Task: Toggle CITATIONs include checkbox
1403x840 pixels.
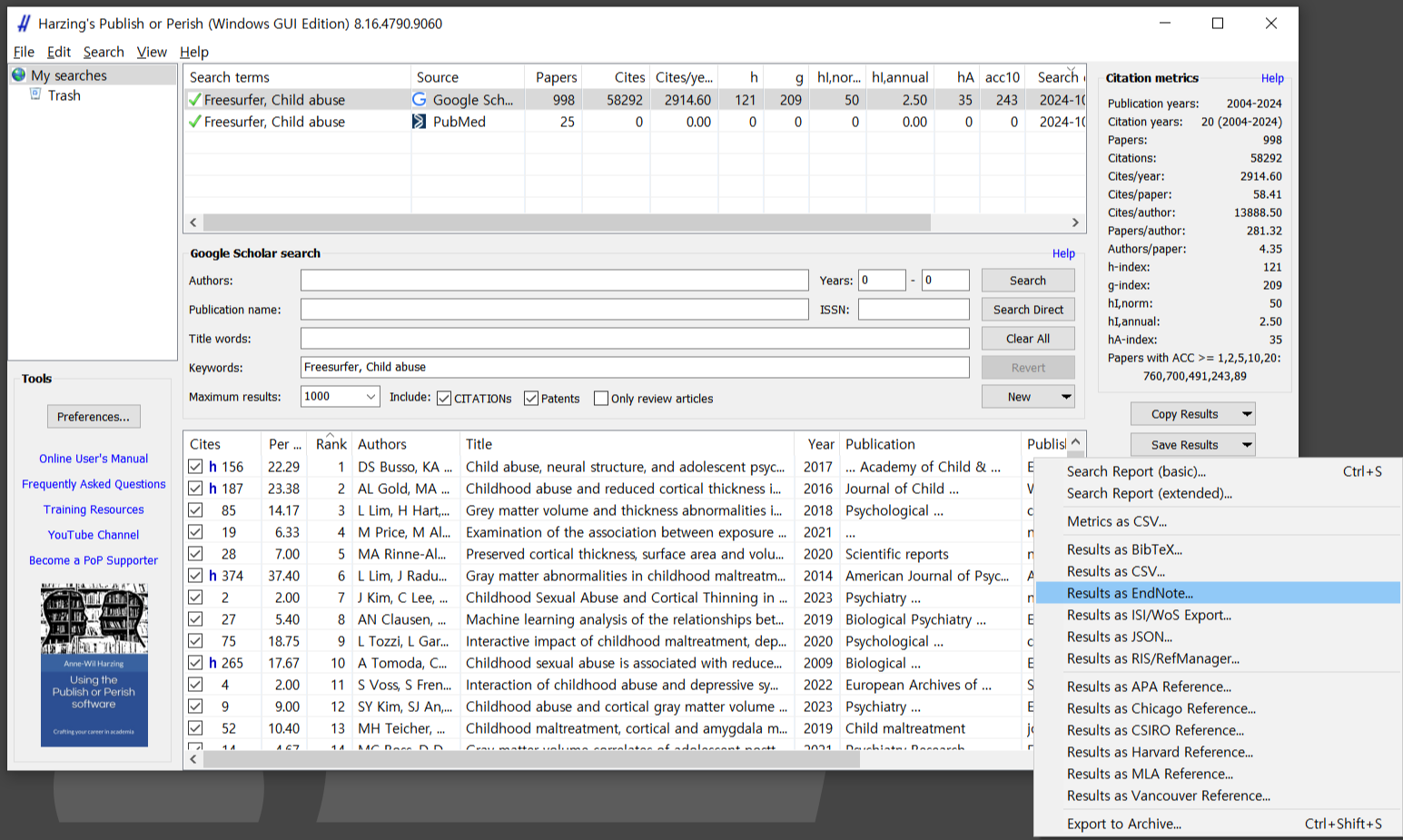Action: click(x=444, y=399)
